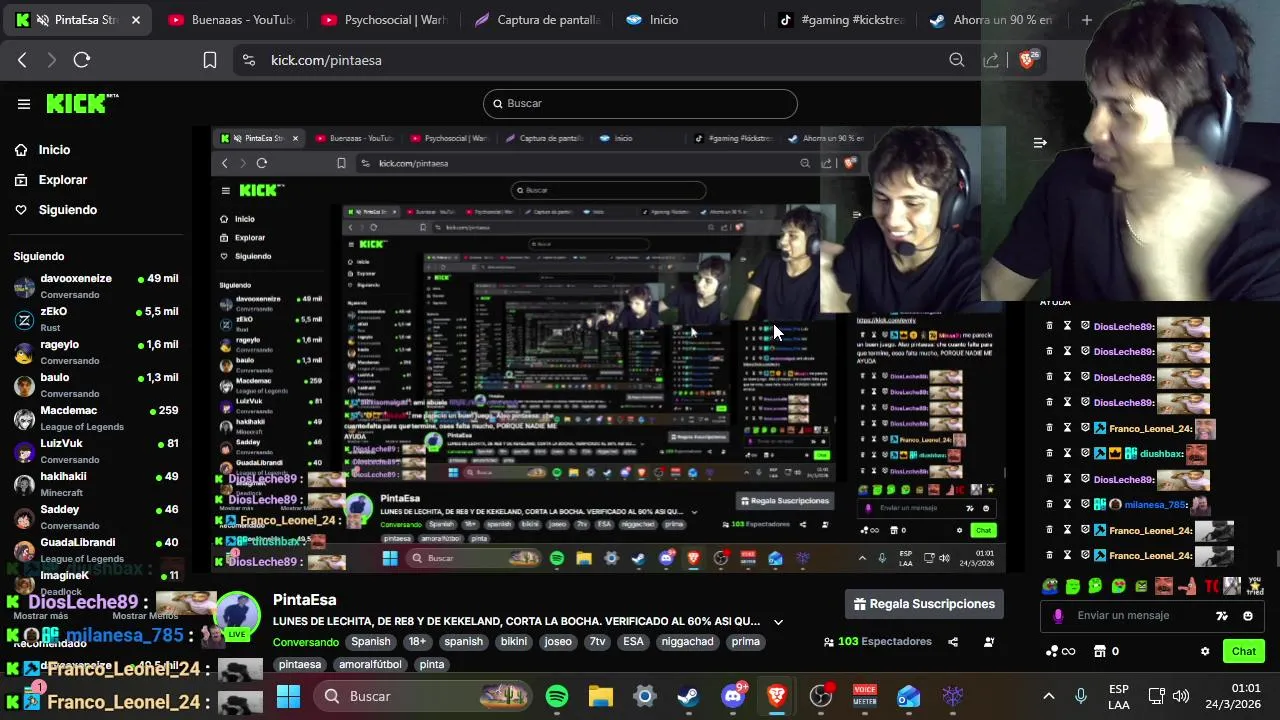Share the stream via share icon
This screenshot has height=720, width=1280.
(953, 642)
